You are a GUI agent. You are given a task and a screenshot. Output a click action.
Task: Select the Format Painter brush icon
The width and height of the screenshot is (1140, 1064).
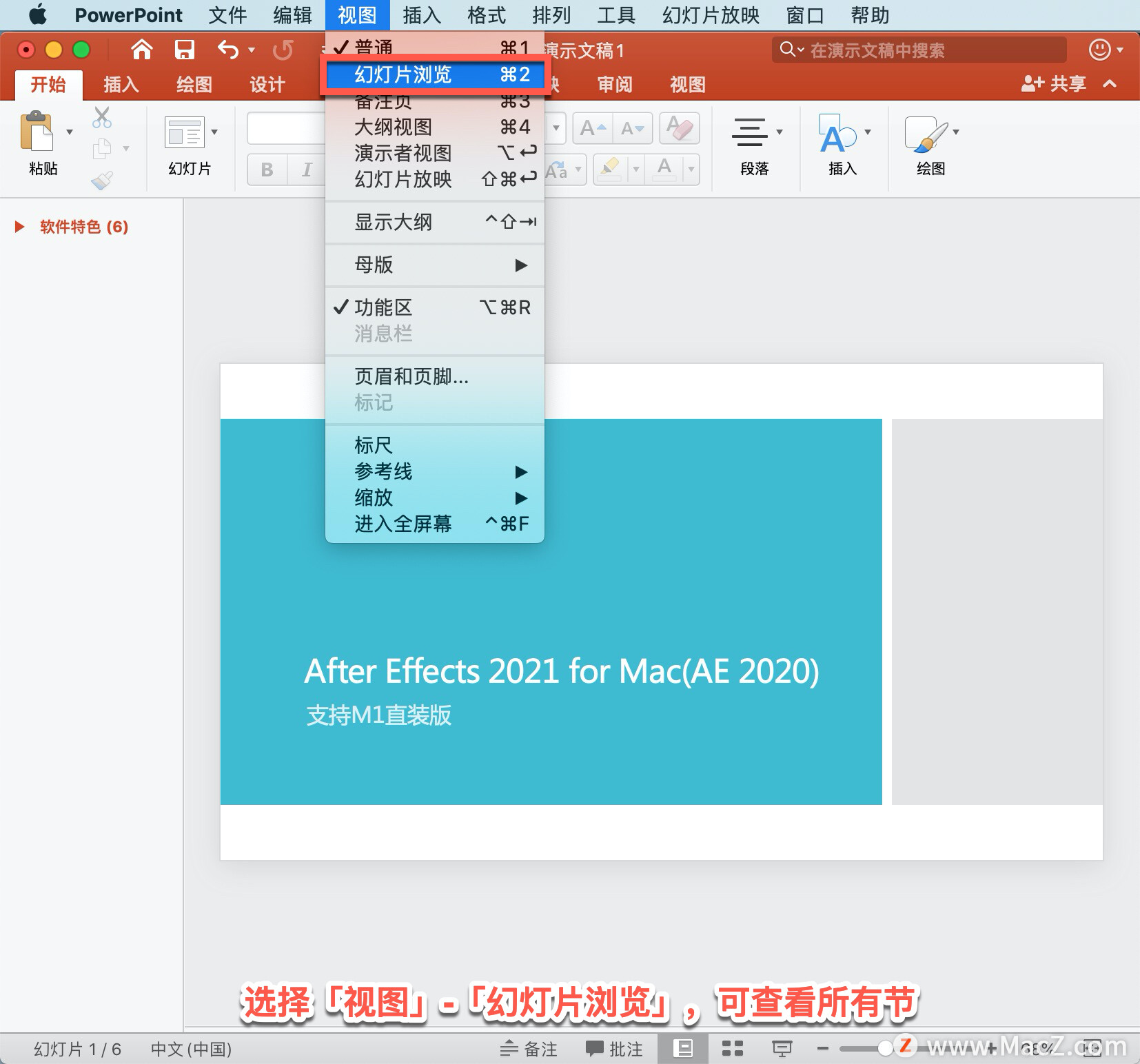click(102, 181)
